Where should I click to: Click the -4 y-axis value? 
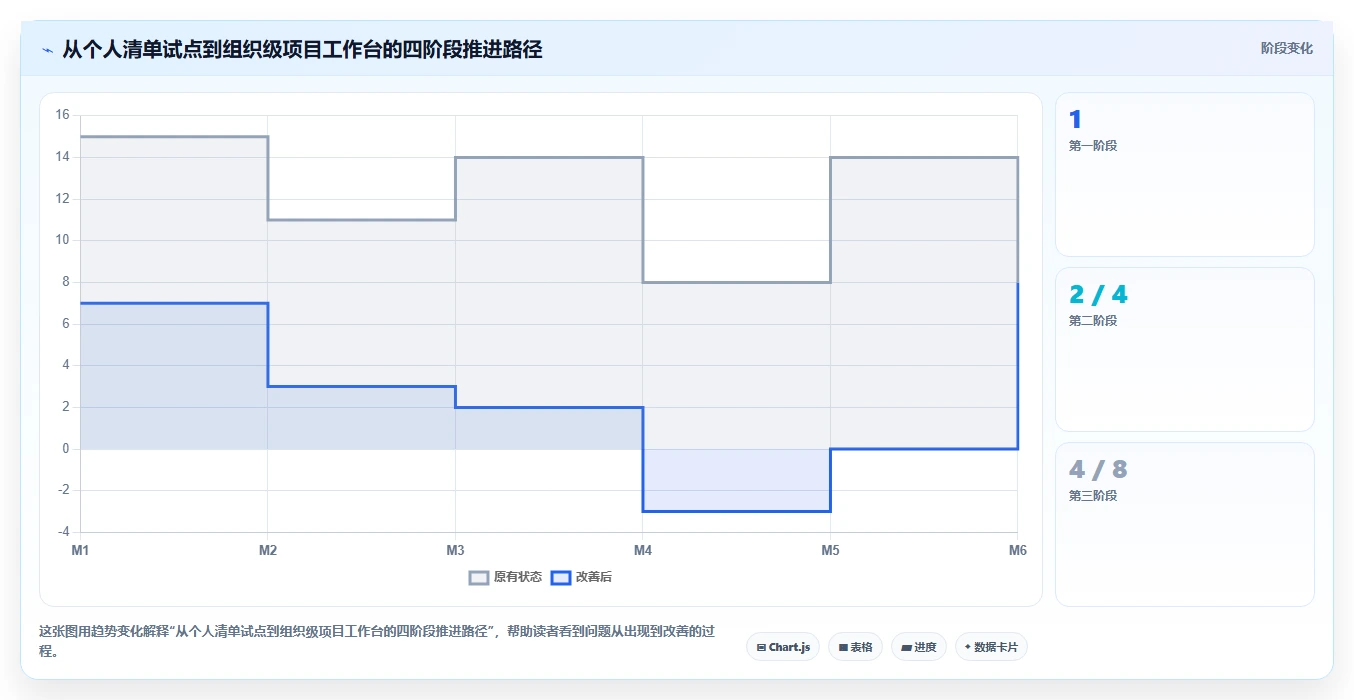tap(62, 532)
